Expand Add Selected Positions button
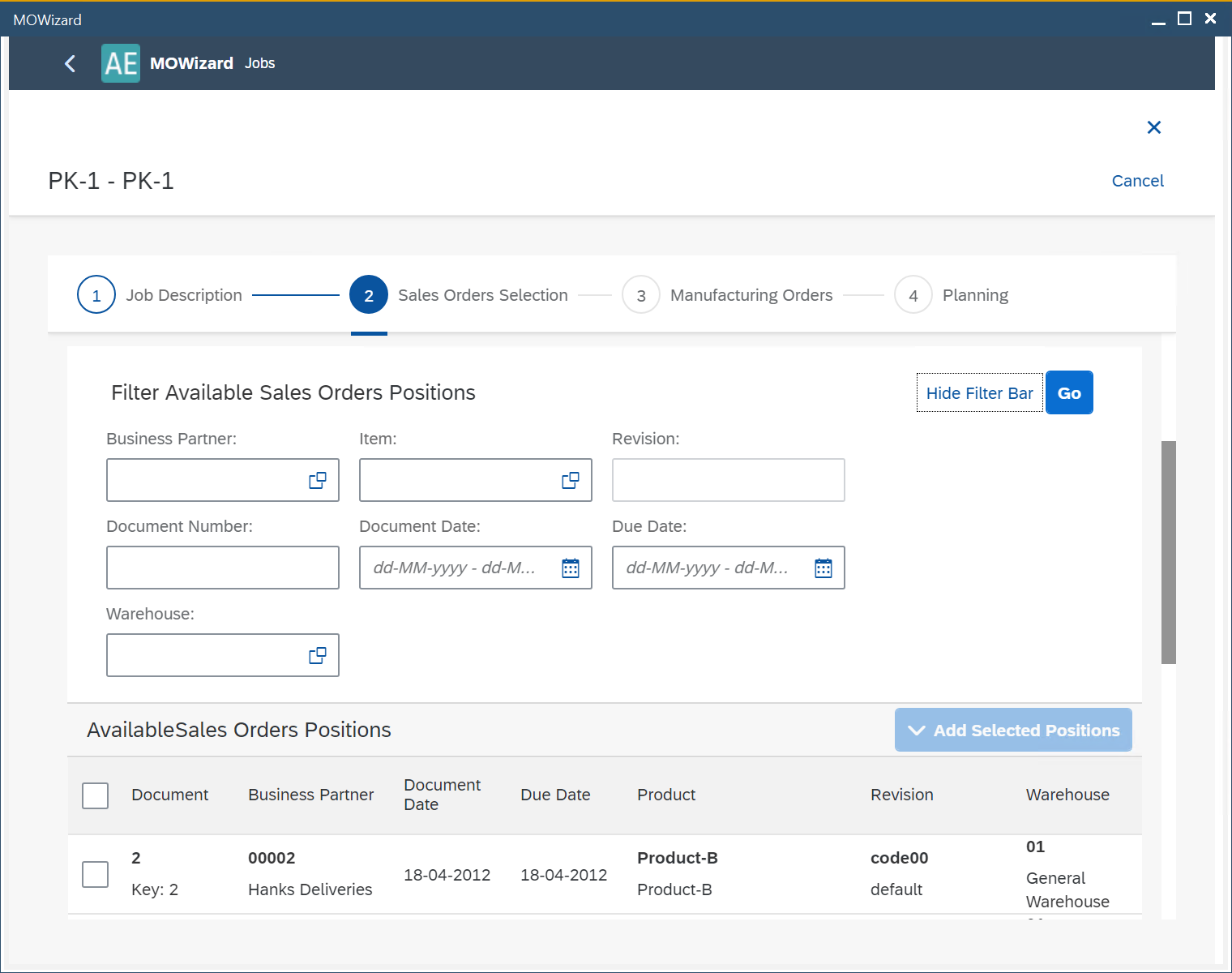The image size is (1232, 973). pos(1013,731)
